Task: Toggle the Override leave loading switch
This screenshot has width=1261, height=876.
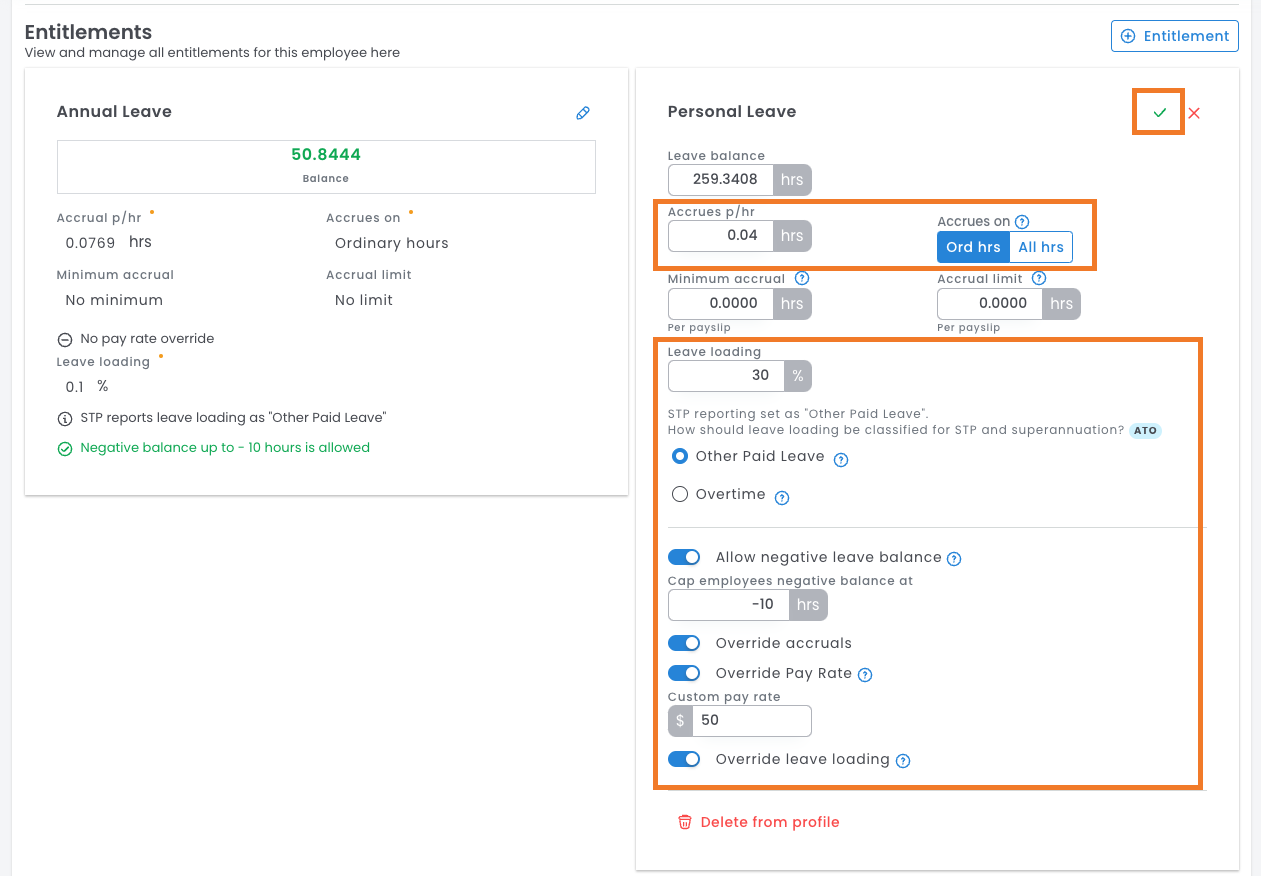Action: point(684,759)
